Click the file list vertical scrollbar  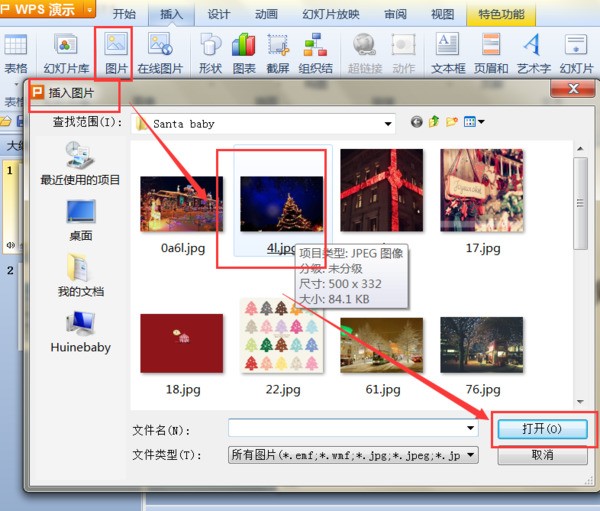pyautogui.click(x=581, y=270)
